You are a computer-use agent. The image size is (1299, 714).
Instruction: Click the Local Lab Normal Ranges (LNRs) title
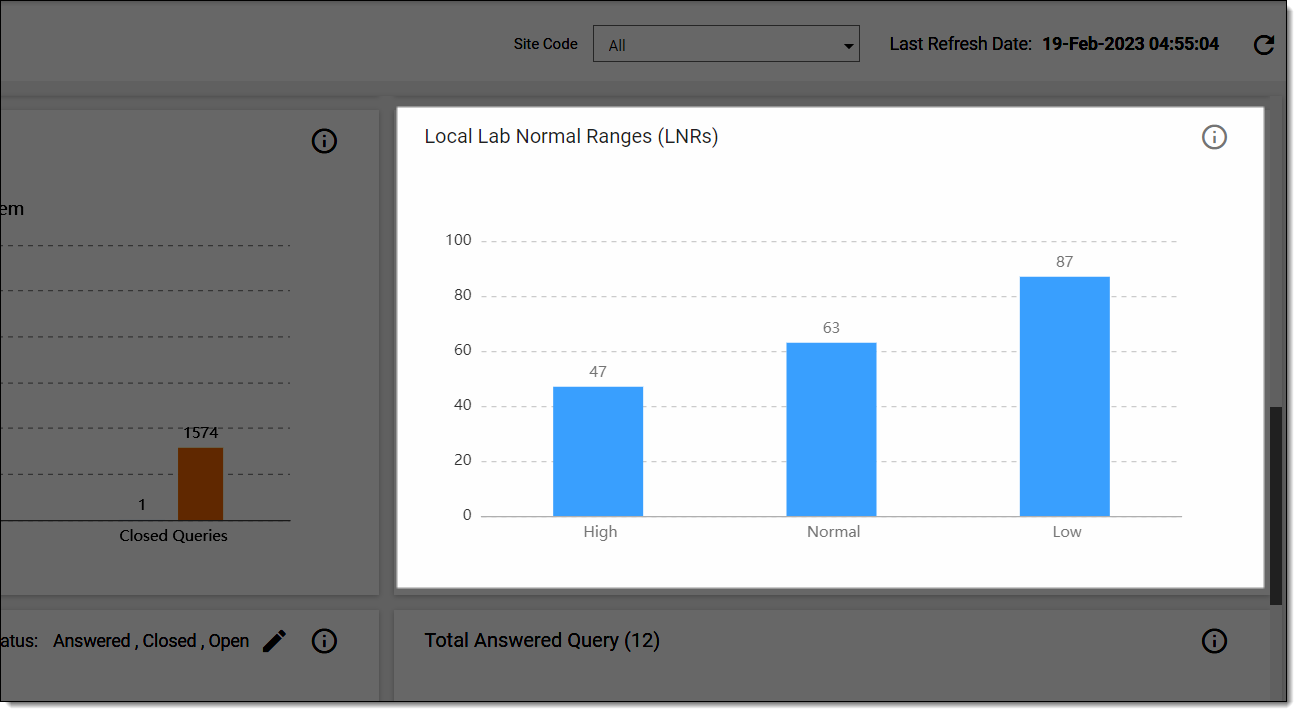[571, 137]
